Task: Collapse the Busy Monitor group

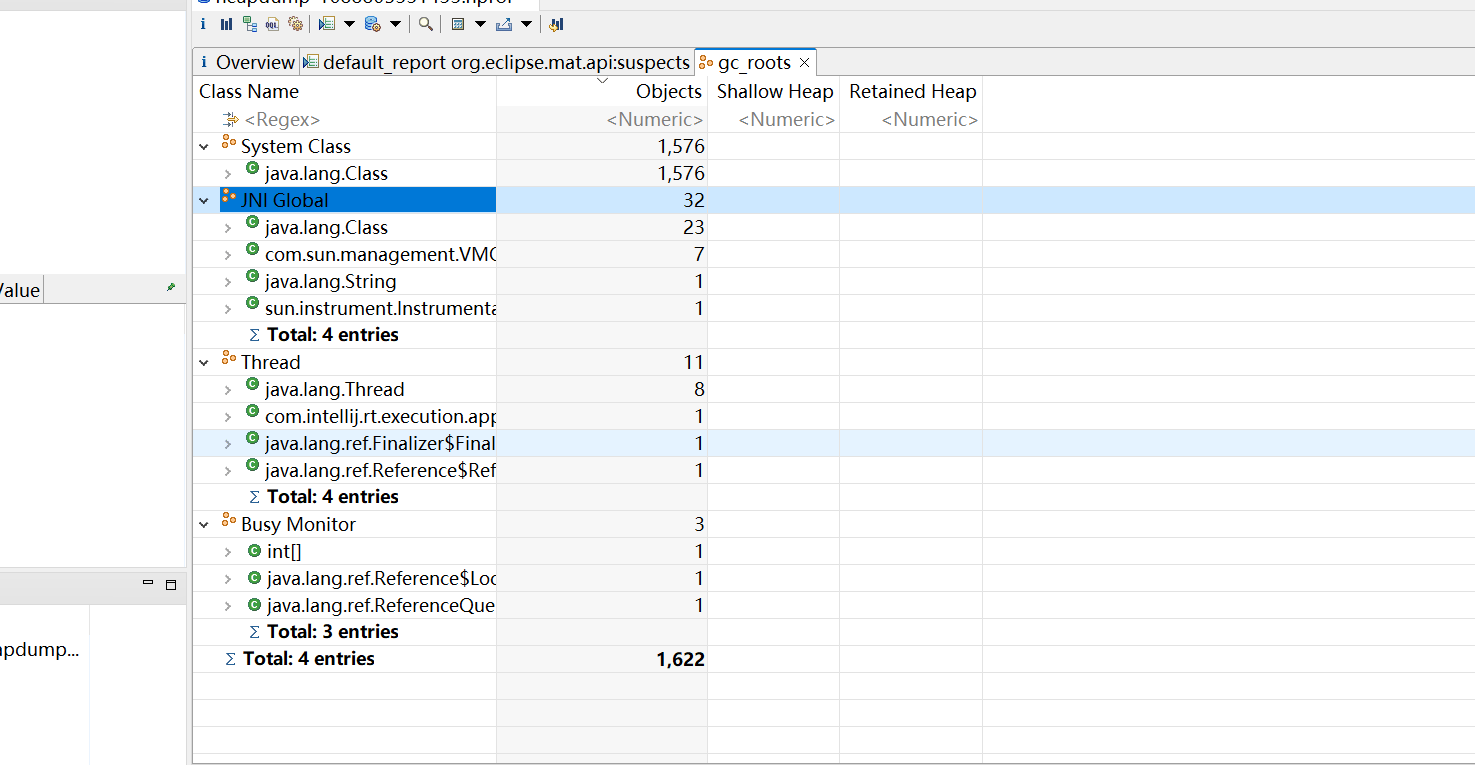Action: pos(204,525)
